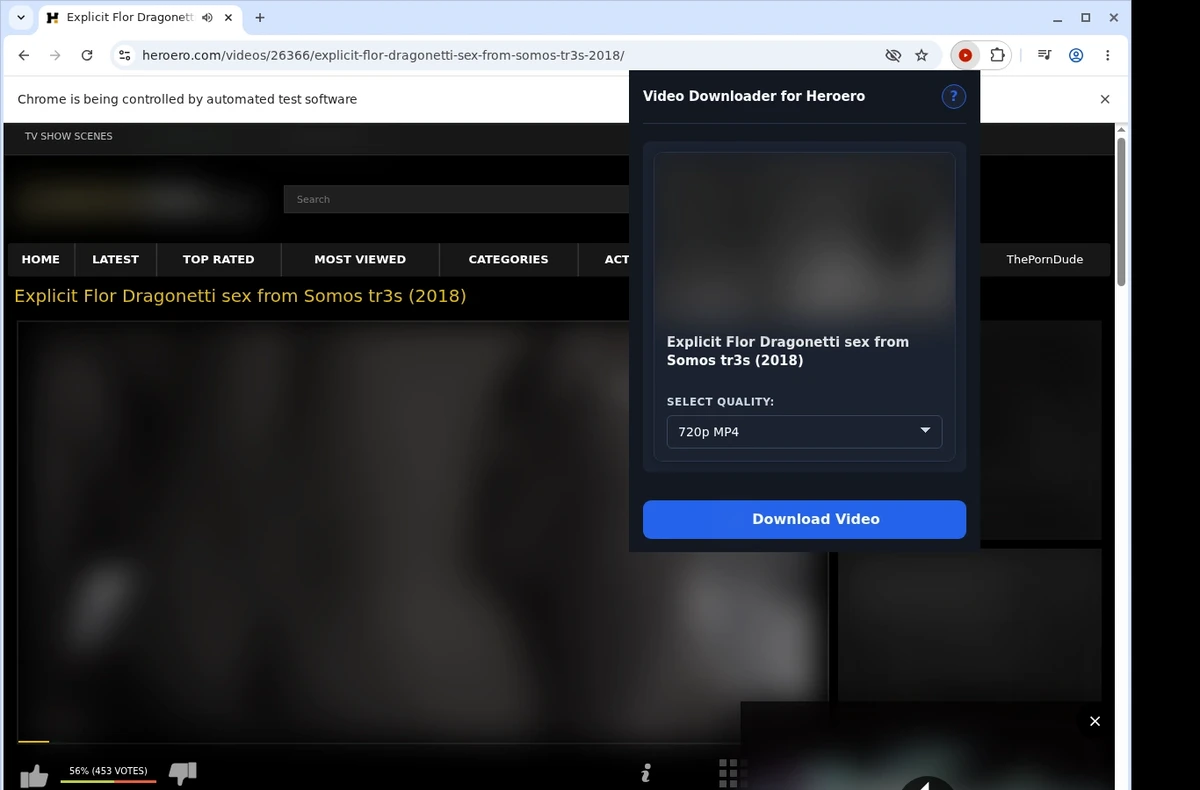Screen dimensions: 1200x790
Task: Dismiss the automated test software infobar
Action: point(1105,99)
